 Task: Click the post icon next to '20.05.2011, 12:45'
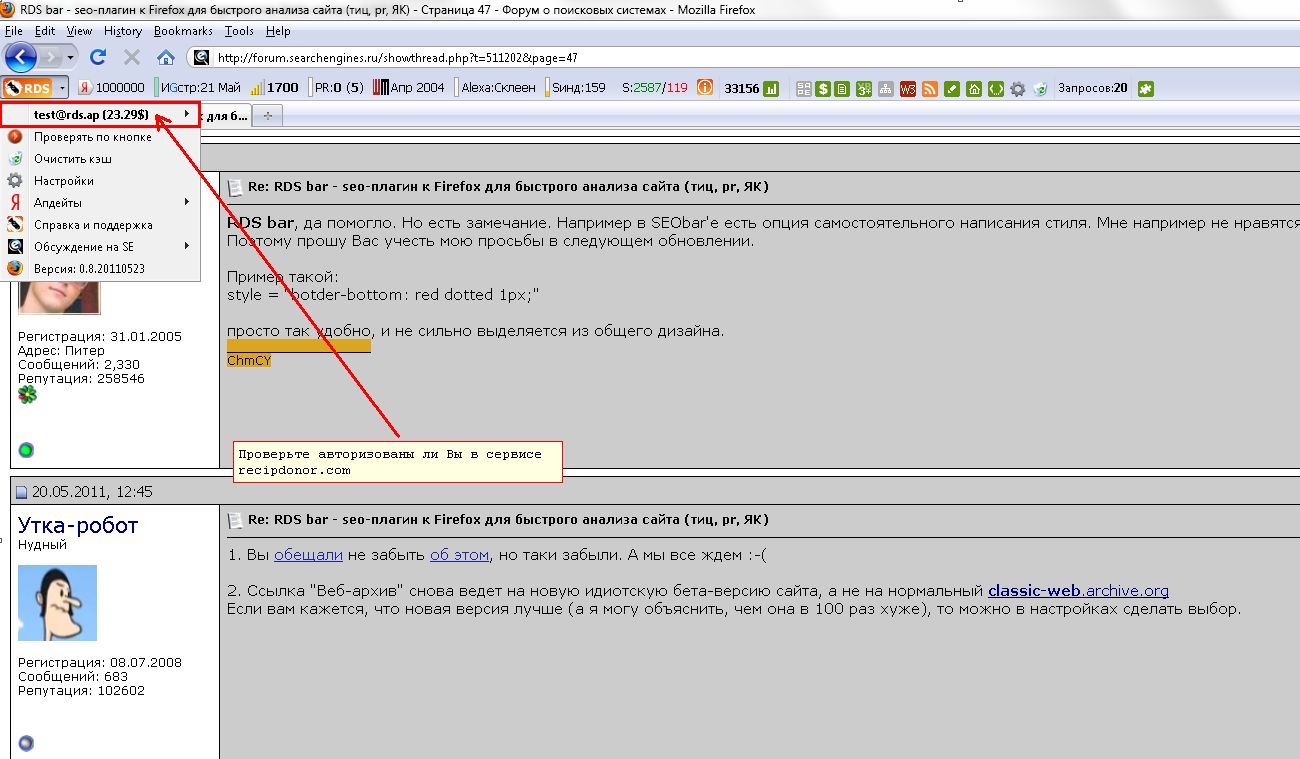click(x=22, y=492)
